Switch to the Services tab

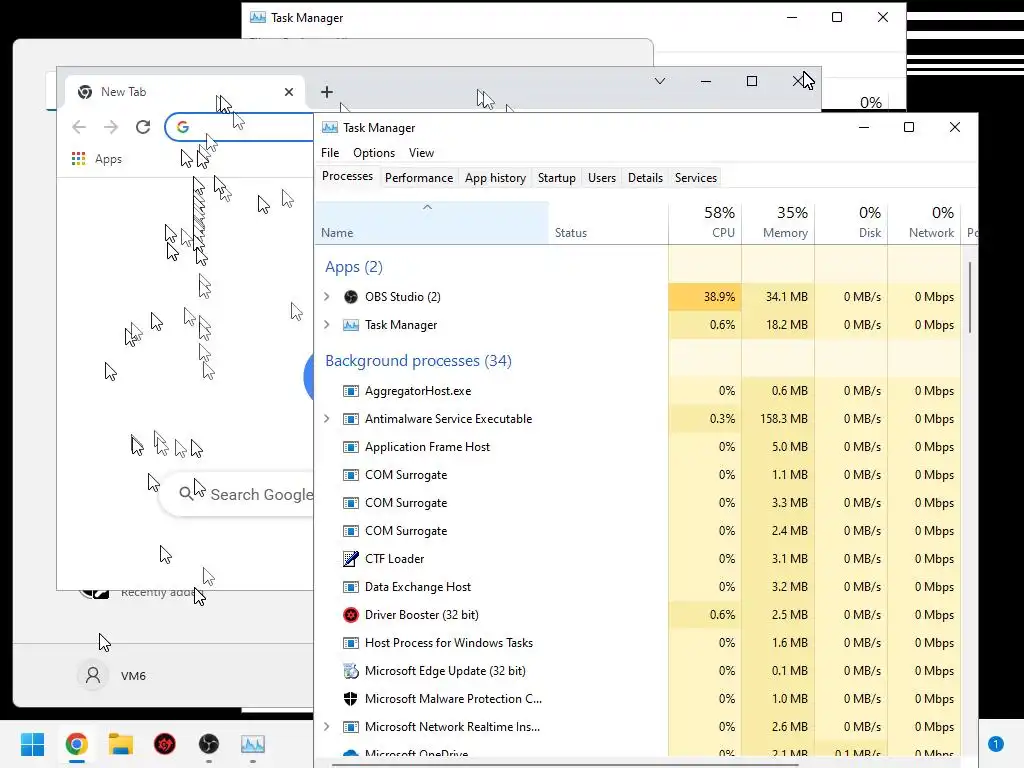pos(696,178)
